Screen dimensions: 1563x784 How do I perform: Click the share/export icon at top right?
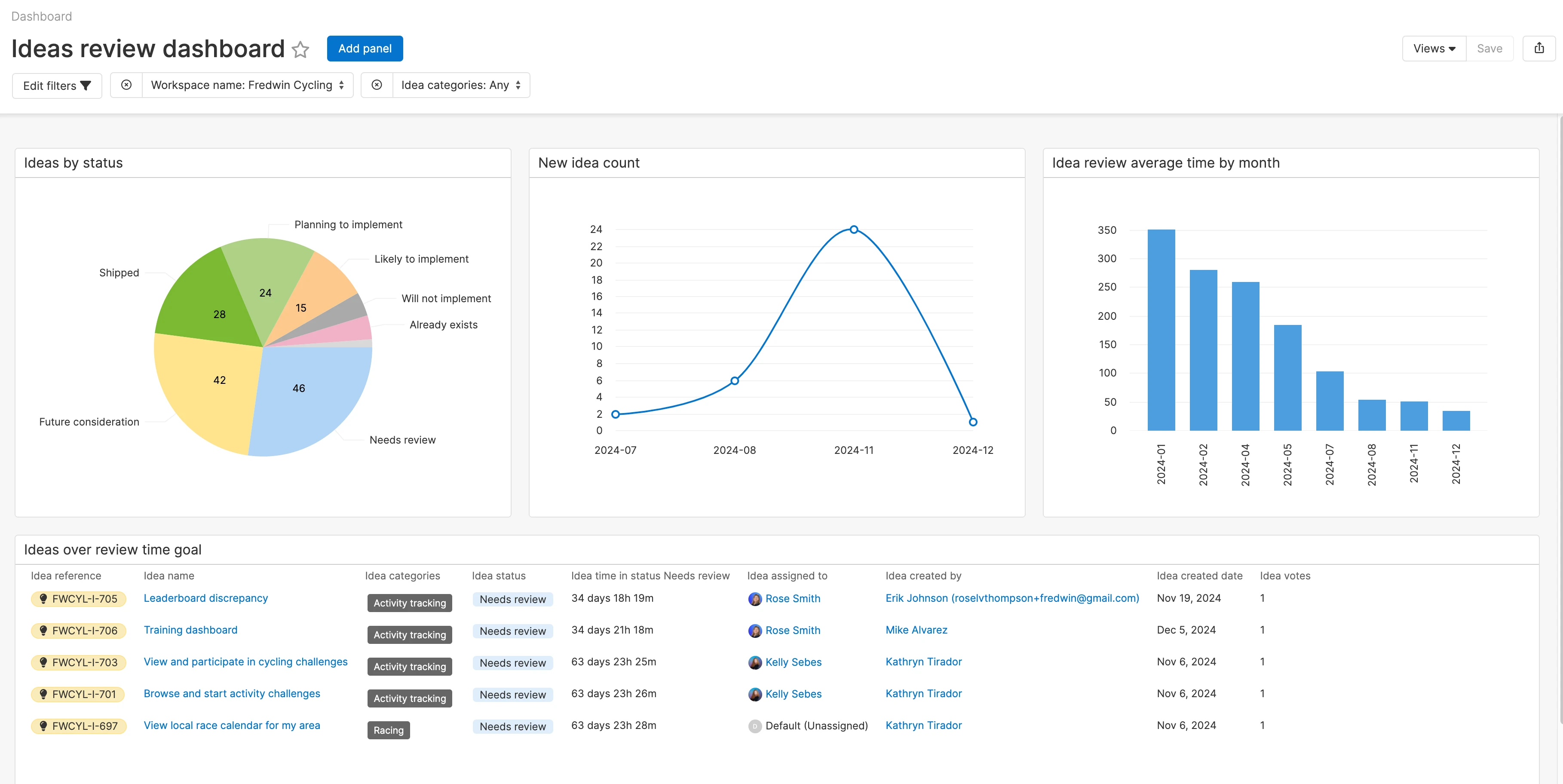point(1539,49)
